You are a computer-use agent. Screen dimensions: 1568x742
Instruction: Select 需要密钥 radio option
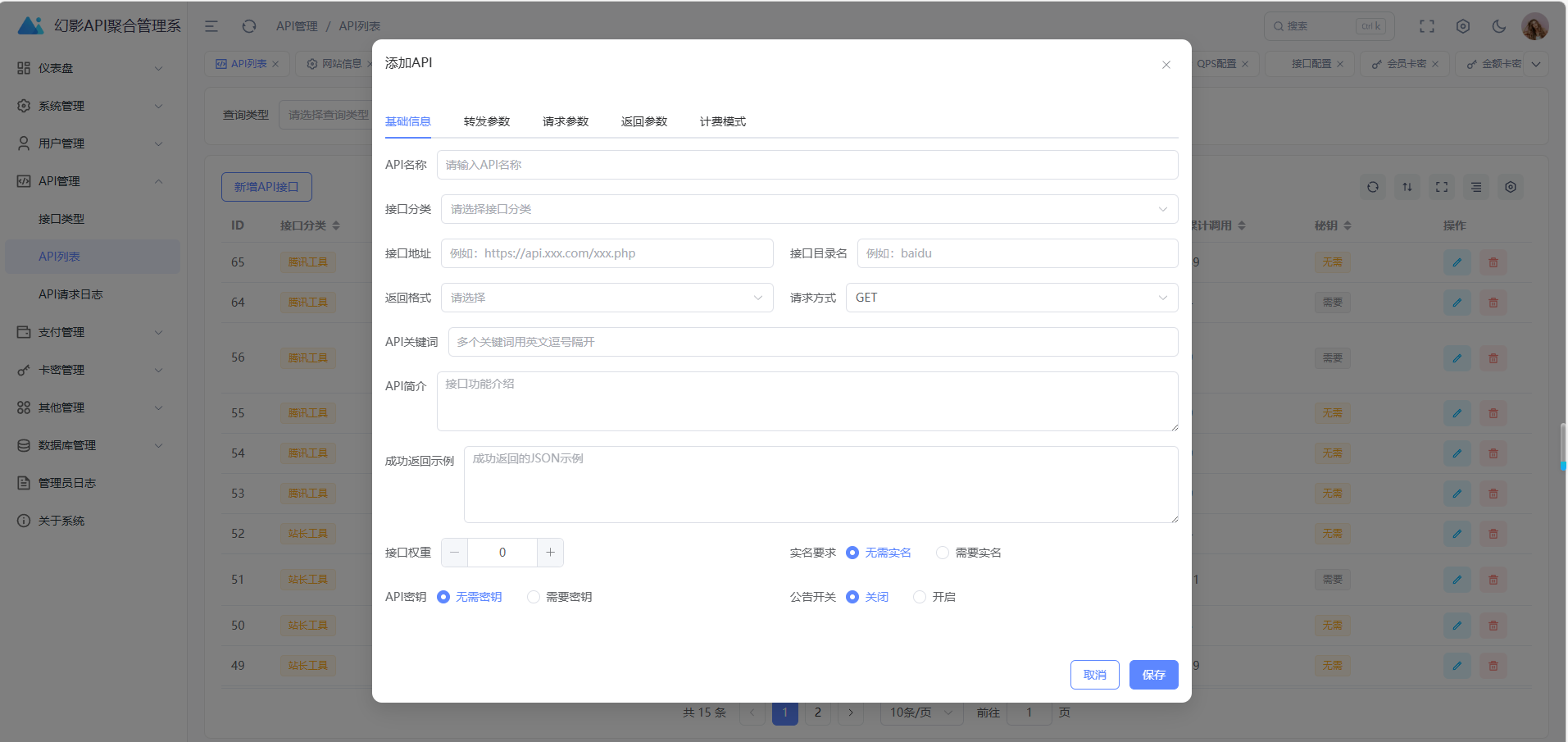click(560, 597)
